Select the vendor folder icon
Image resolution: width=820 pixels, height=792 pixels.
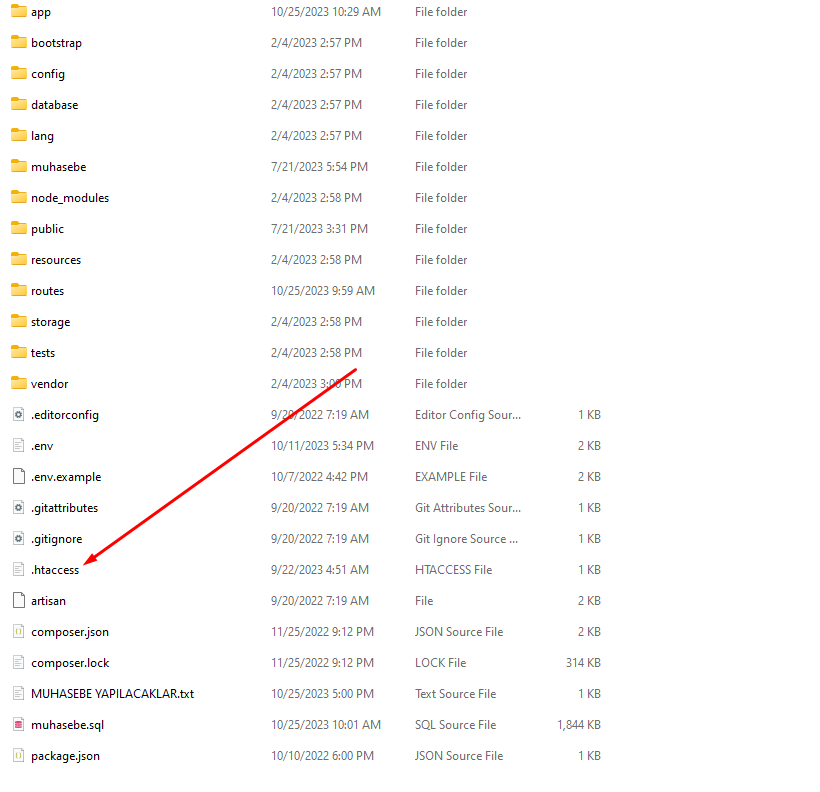pyautogui.click(x=19, y=383)
